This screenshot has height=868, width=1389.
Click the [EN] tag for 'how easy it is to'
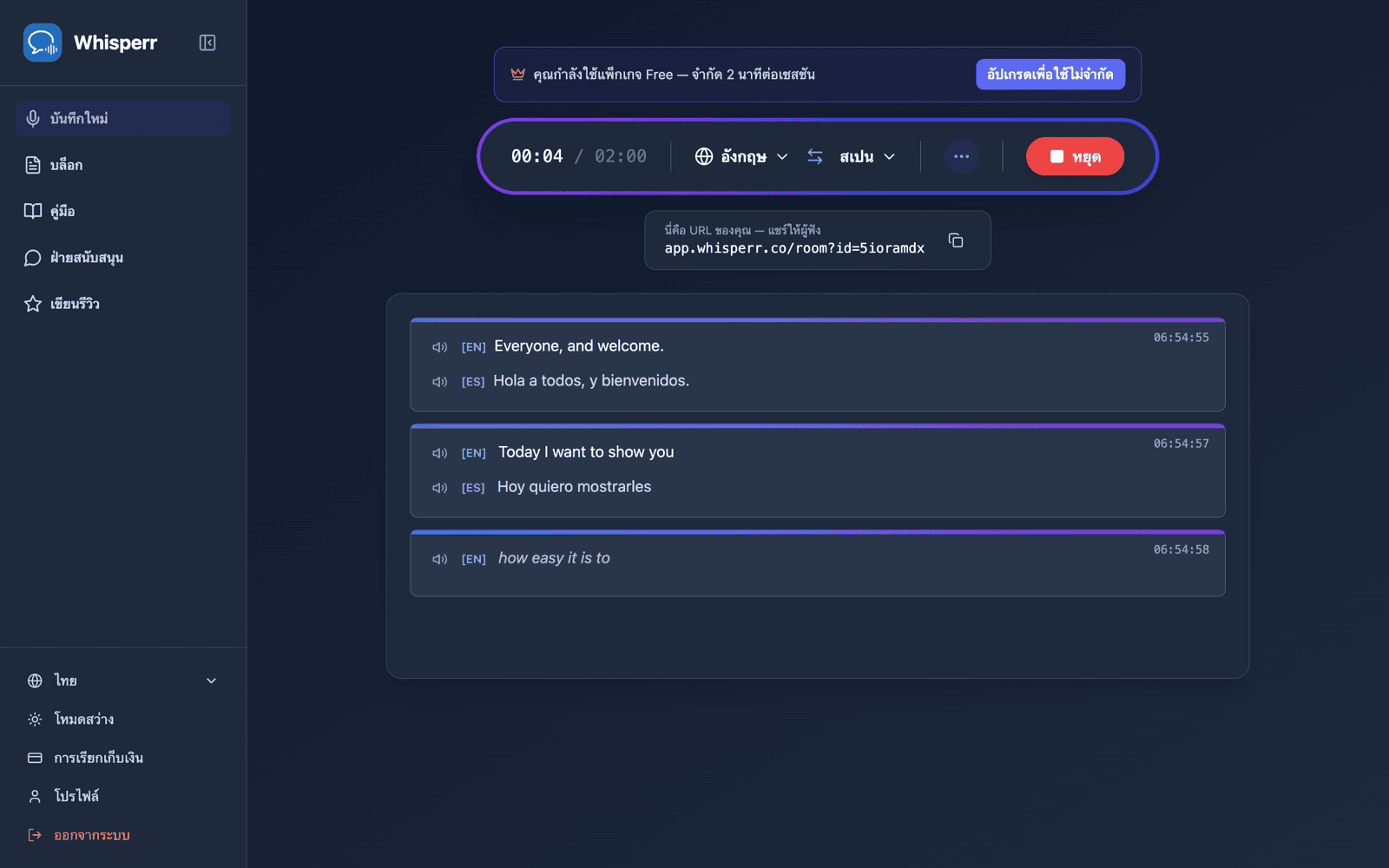point(474,559)
